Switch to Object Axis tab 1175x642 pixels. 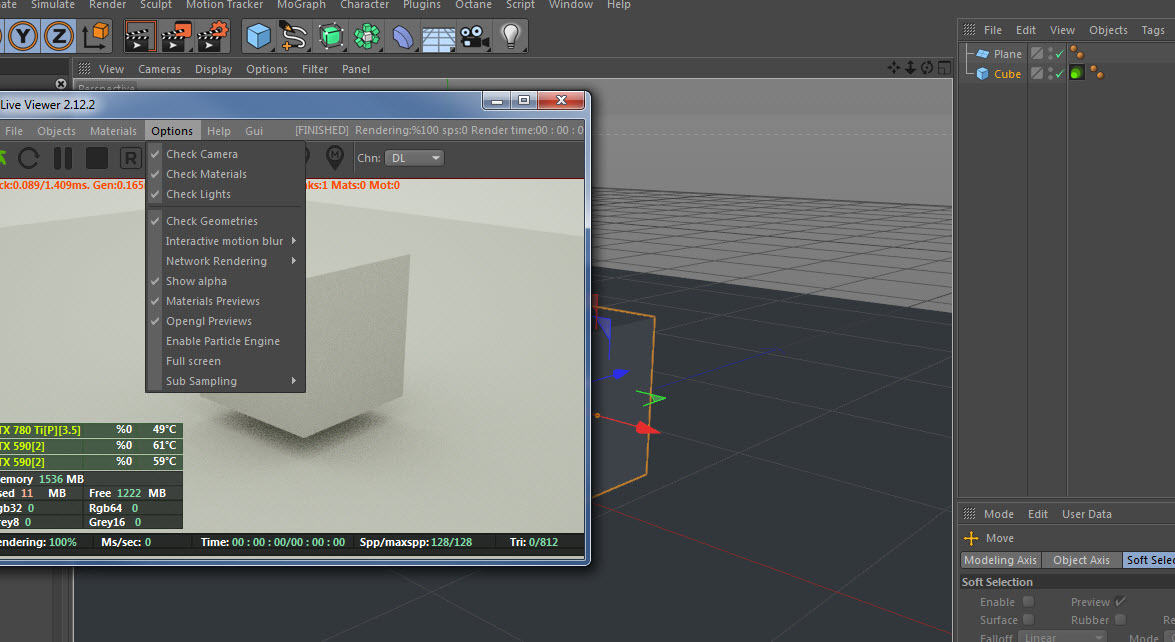(1081, 560)
